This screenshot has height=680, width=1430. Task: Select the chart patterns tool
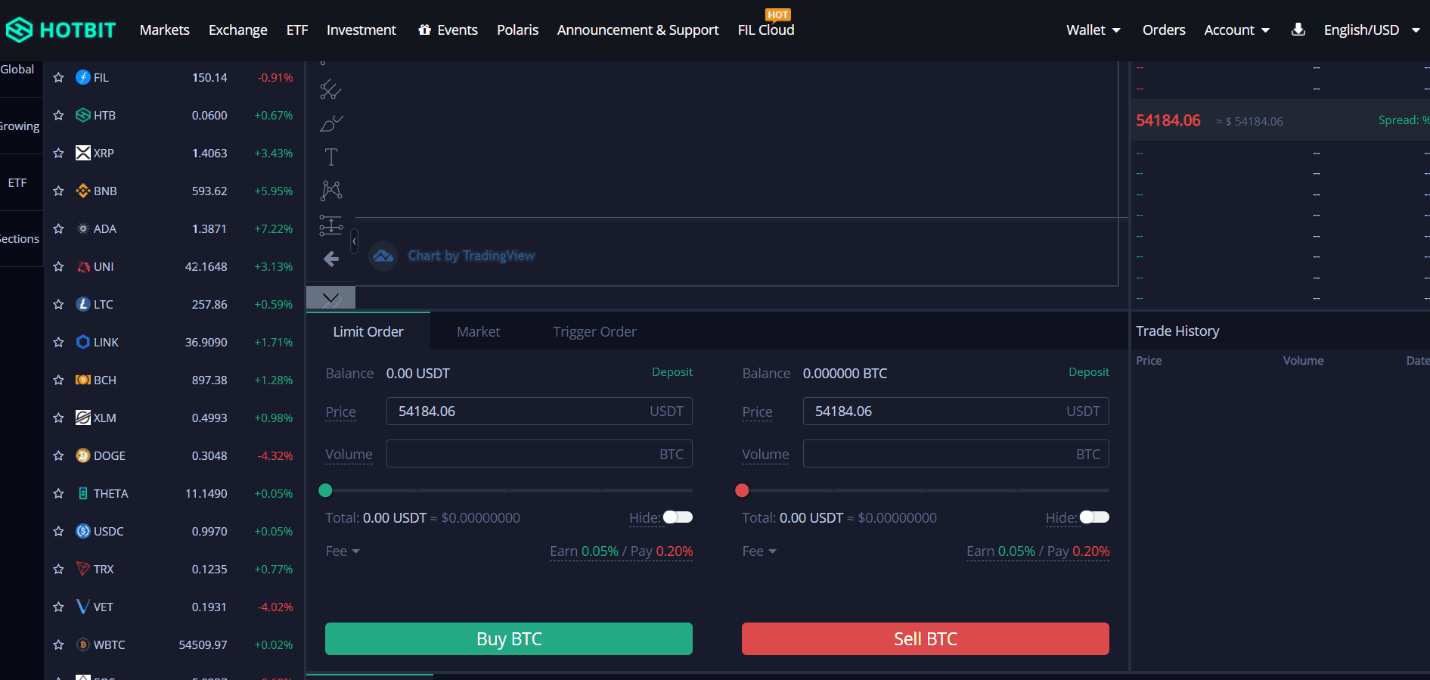[331, 190]
